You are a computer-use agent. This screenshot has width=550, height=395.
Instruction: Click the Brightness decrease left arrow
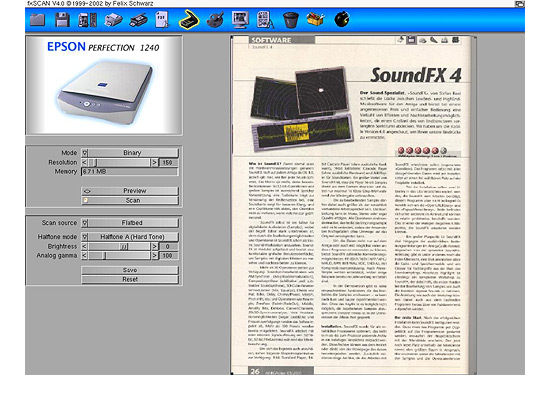point(85,246)
